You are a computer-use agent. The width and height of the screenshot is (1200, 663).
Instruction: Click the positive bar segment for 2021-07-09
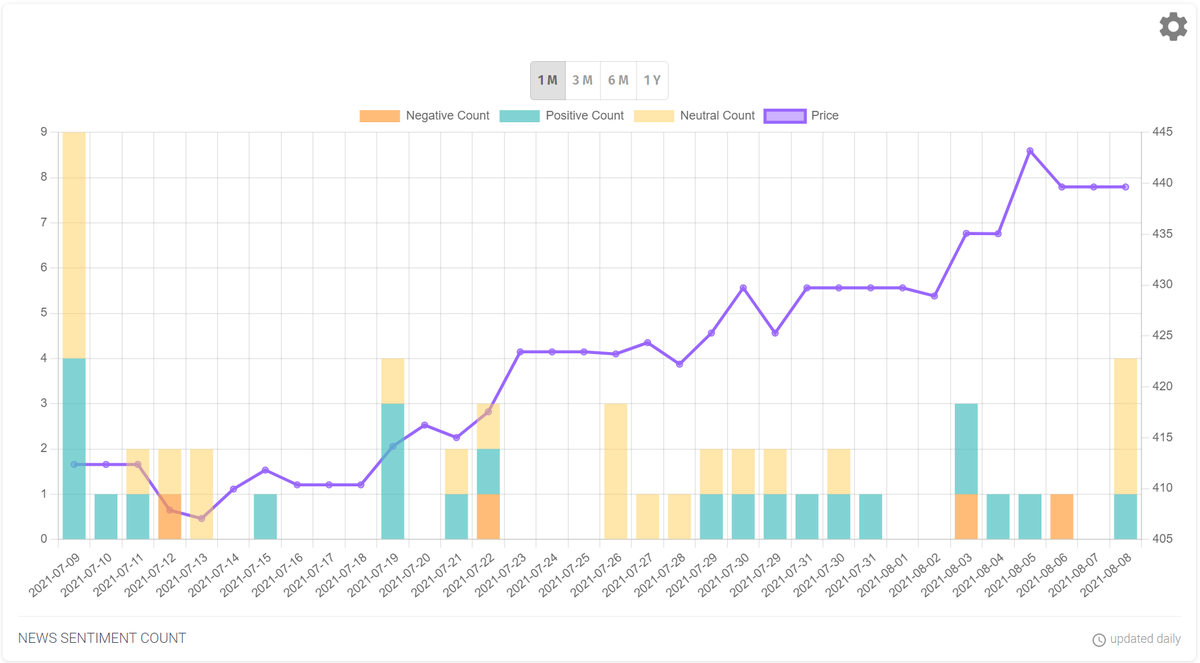pos(74,448)
